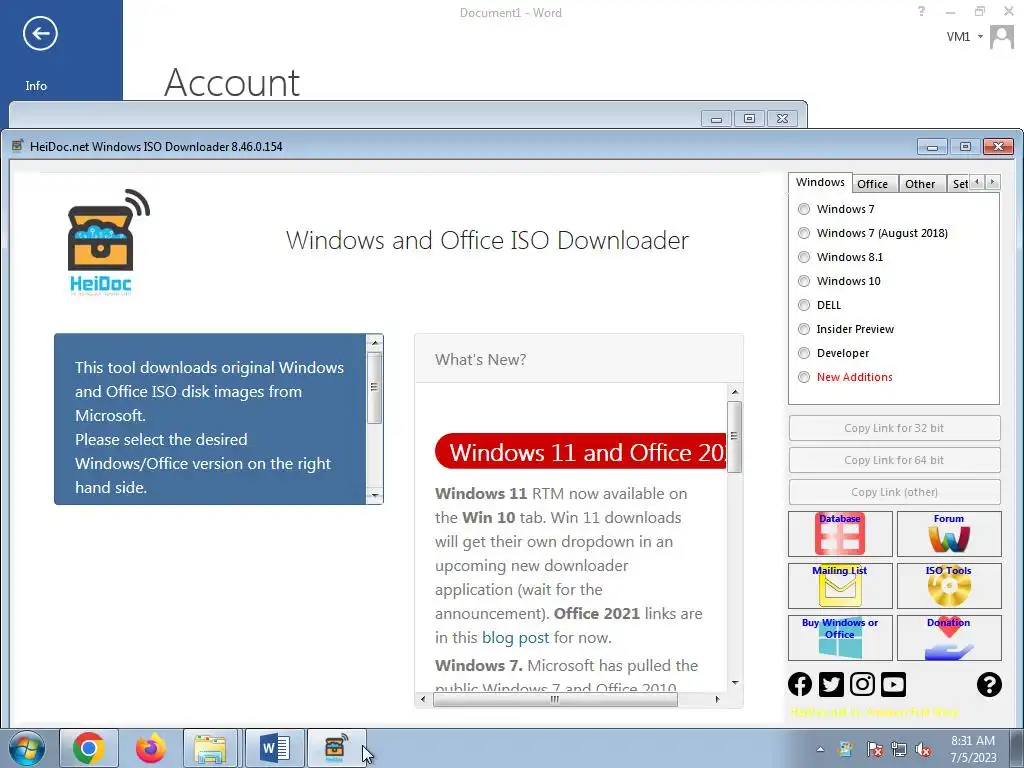The height and width of the screenshot is (768, 1024).
Task: Open the blog post link
Action: [x=515, y=637]
